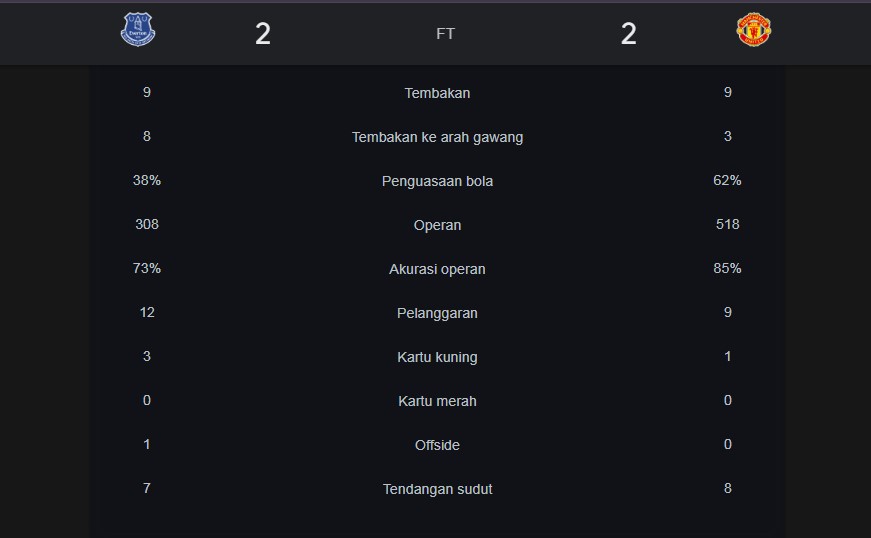The width and height of the screenshot is (871, 538).
Task: Click Everton's 38% possession value
Action: click(x=147, y=181)
